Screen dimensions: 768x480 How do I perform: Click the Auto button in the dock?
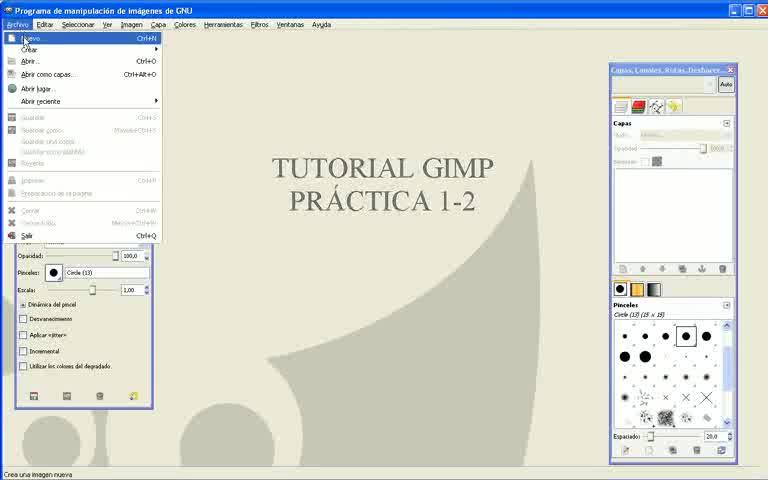click(x=726, y=85)
